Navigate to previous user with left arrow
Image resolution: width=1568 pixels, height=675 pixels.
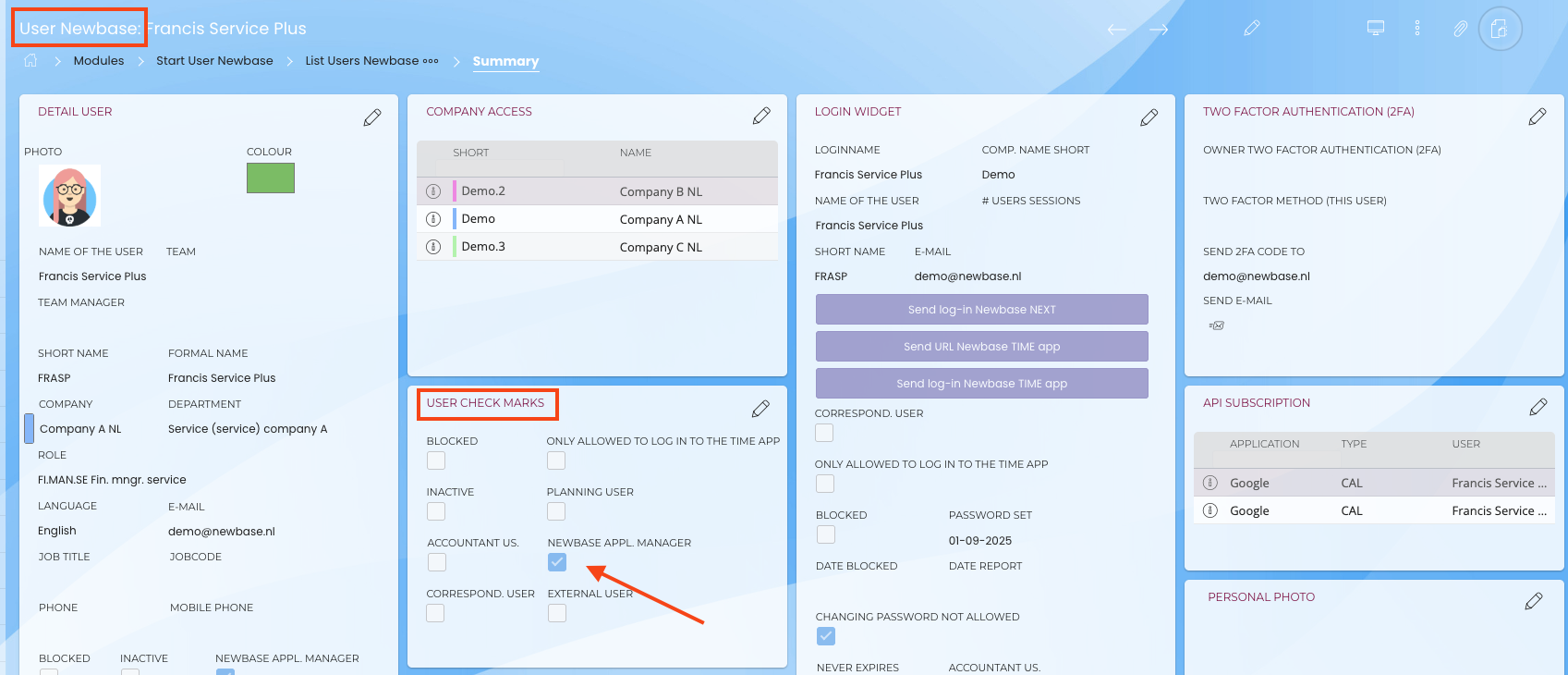1116,30
